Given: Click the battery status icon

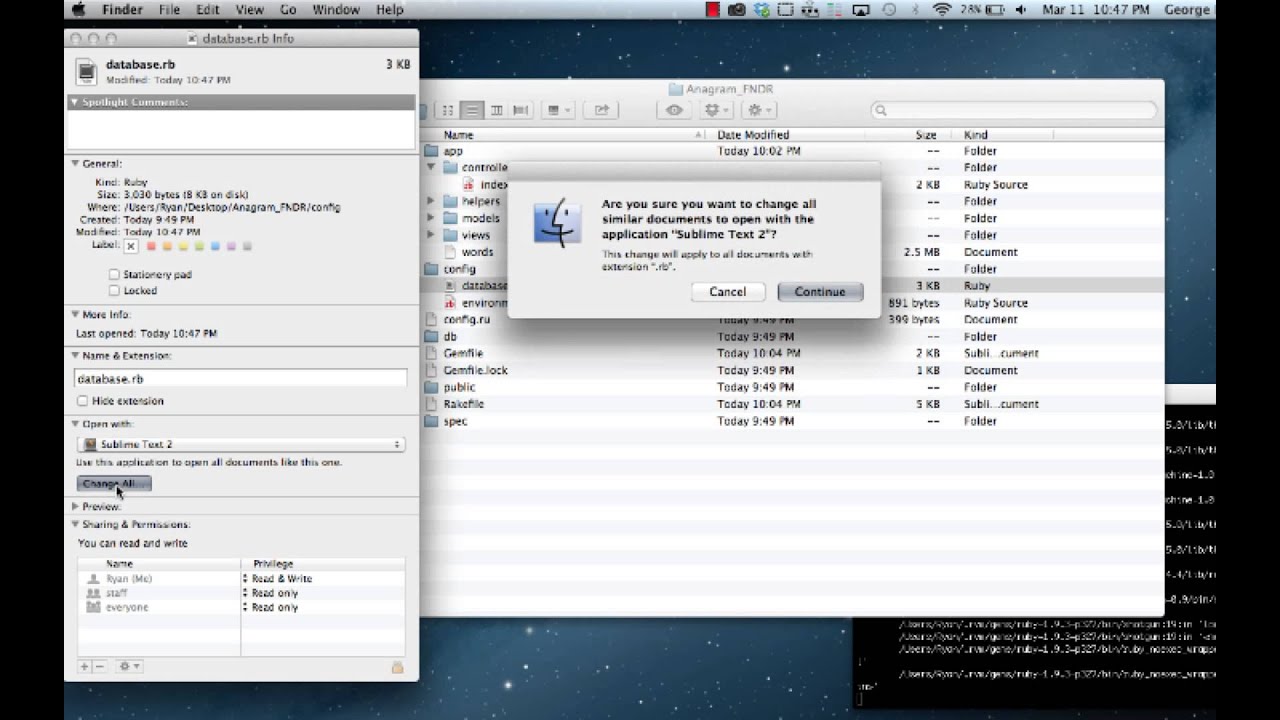Looking at the screenshot, I should (981, 10).
